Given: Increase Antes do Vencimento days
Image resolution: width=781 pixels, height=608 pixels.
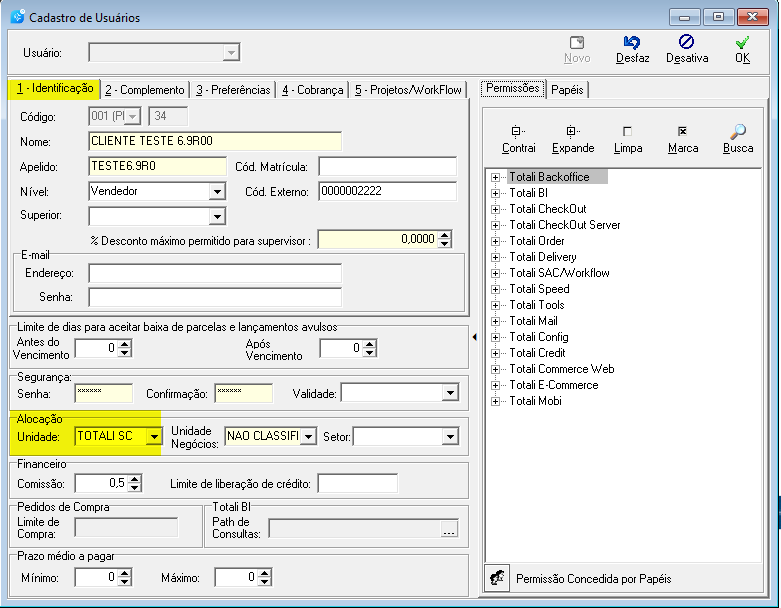Looking at the screenshot, I should tap(125, 344).
